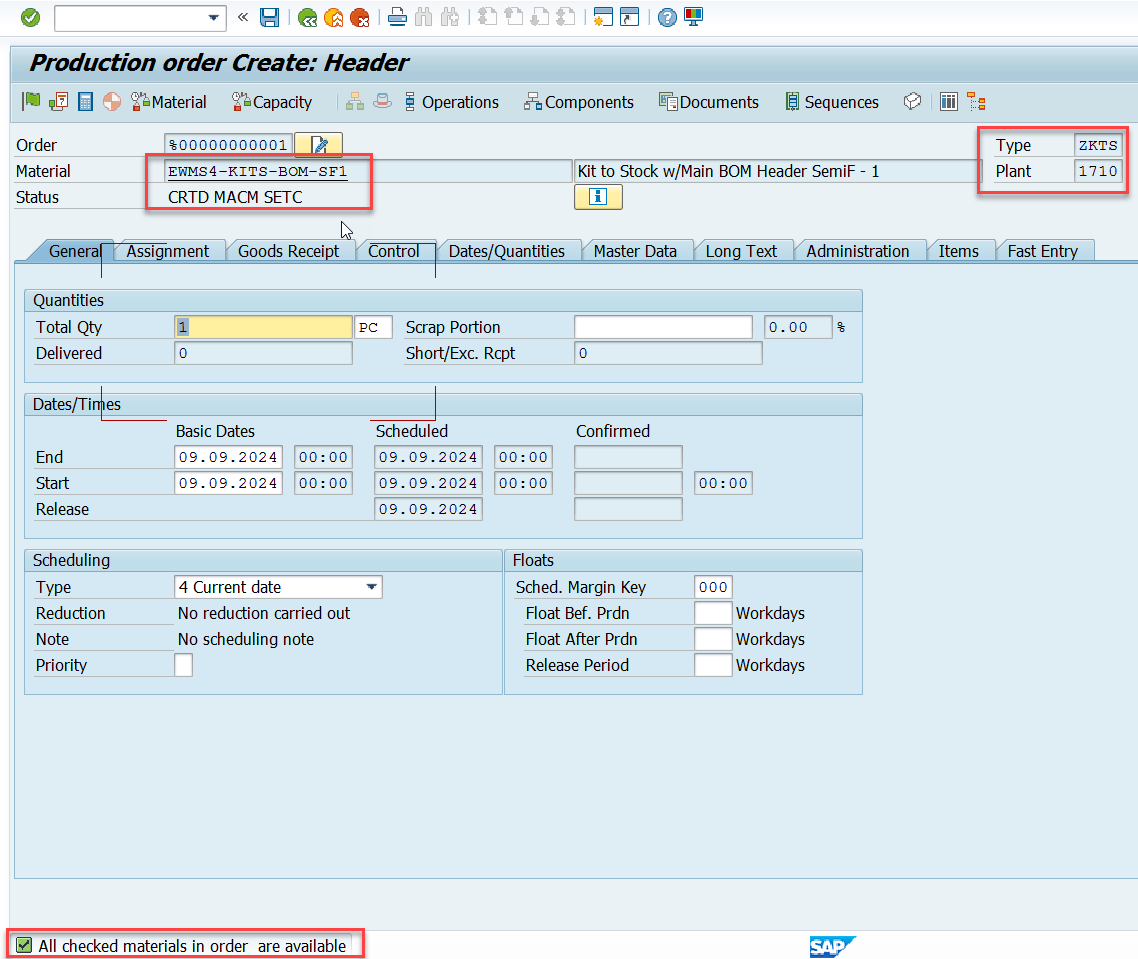Open Sequences overview
This screenshot has height=959, width=1138.
[832, 102]
